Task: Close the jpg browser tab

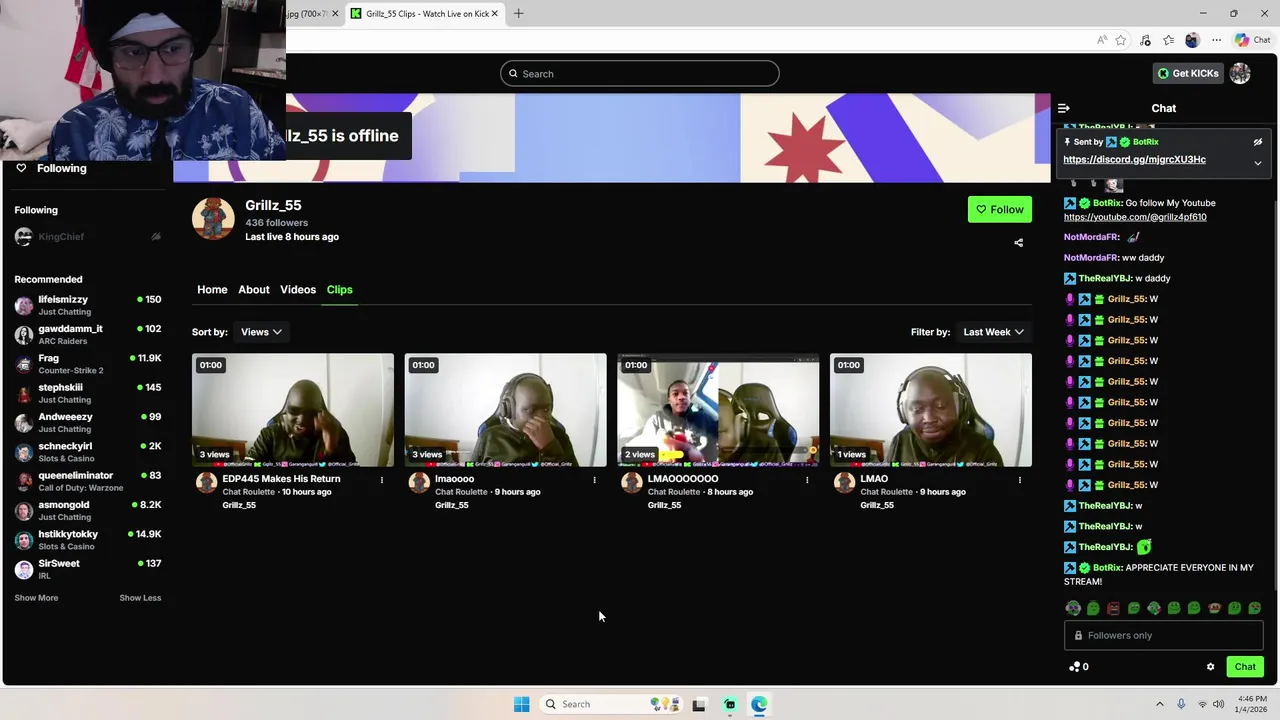Action: coord(335,14)
